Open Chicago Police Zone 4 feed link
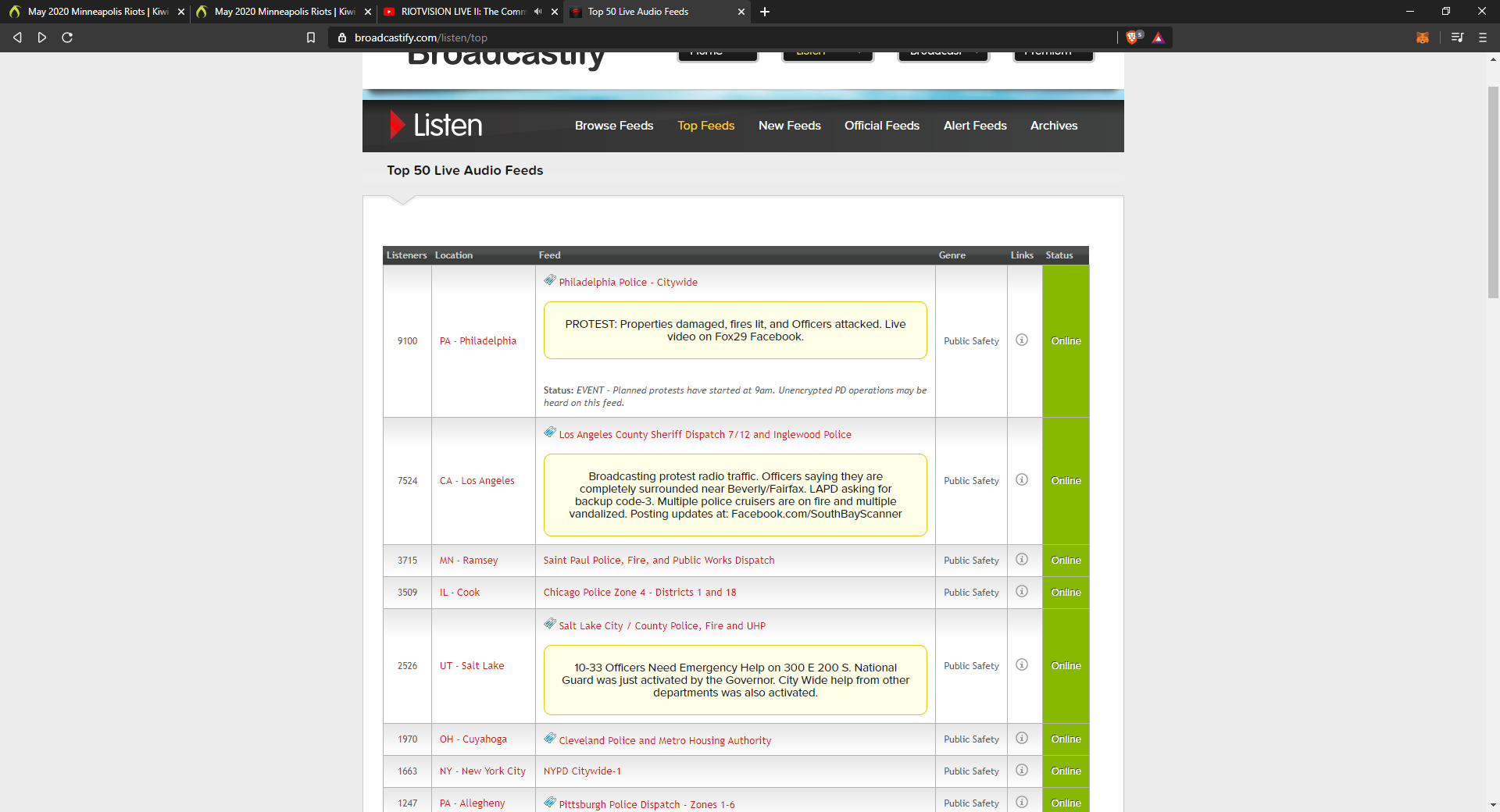Screen dimensions: 1500x812 [x=640, y=593]
